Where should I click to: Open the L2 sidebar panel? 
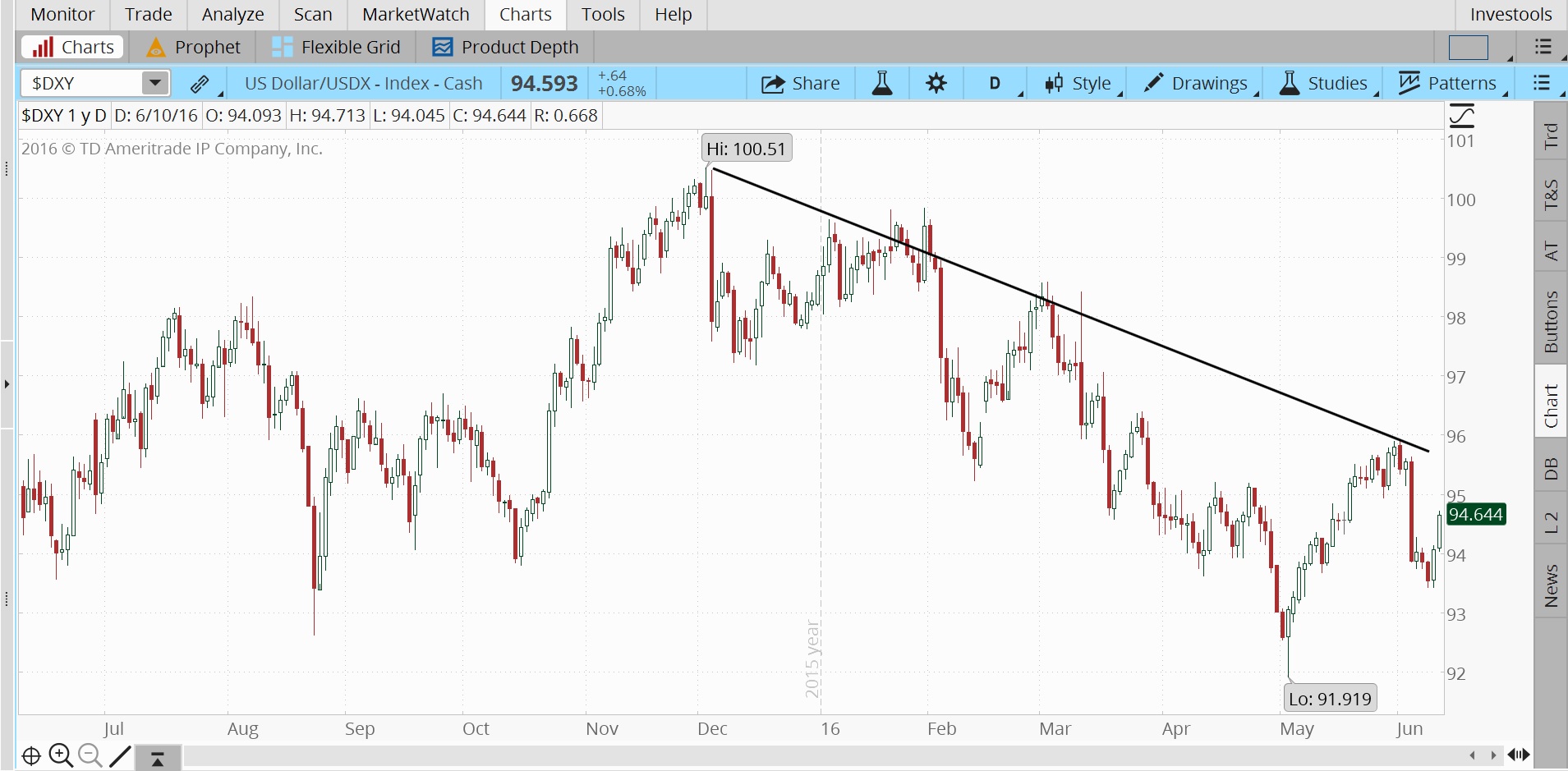point(1551,518)
